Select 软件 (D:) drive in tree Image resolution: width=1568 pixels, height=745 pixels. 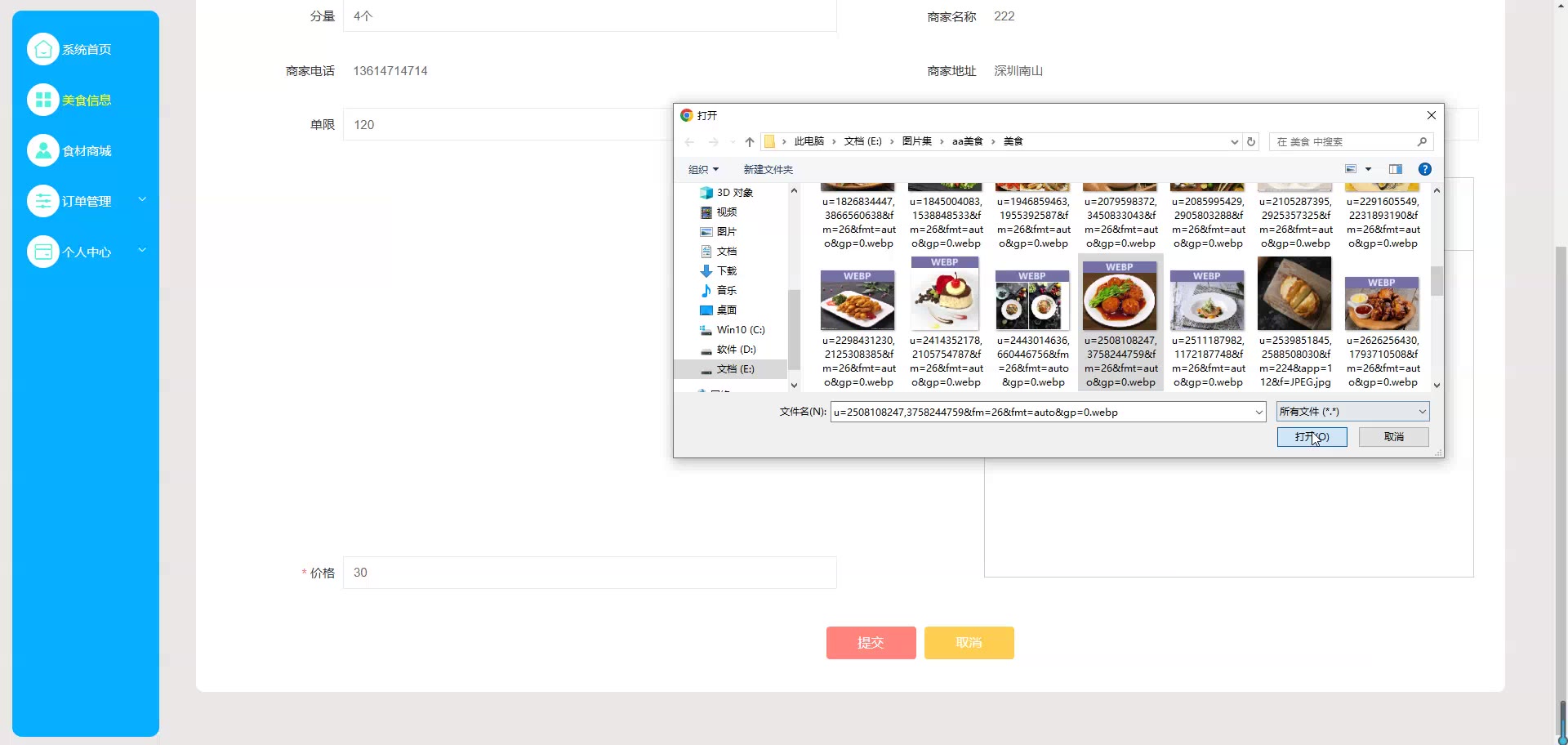tap(728, 350)
